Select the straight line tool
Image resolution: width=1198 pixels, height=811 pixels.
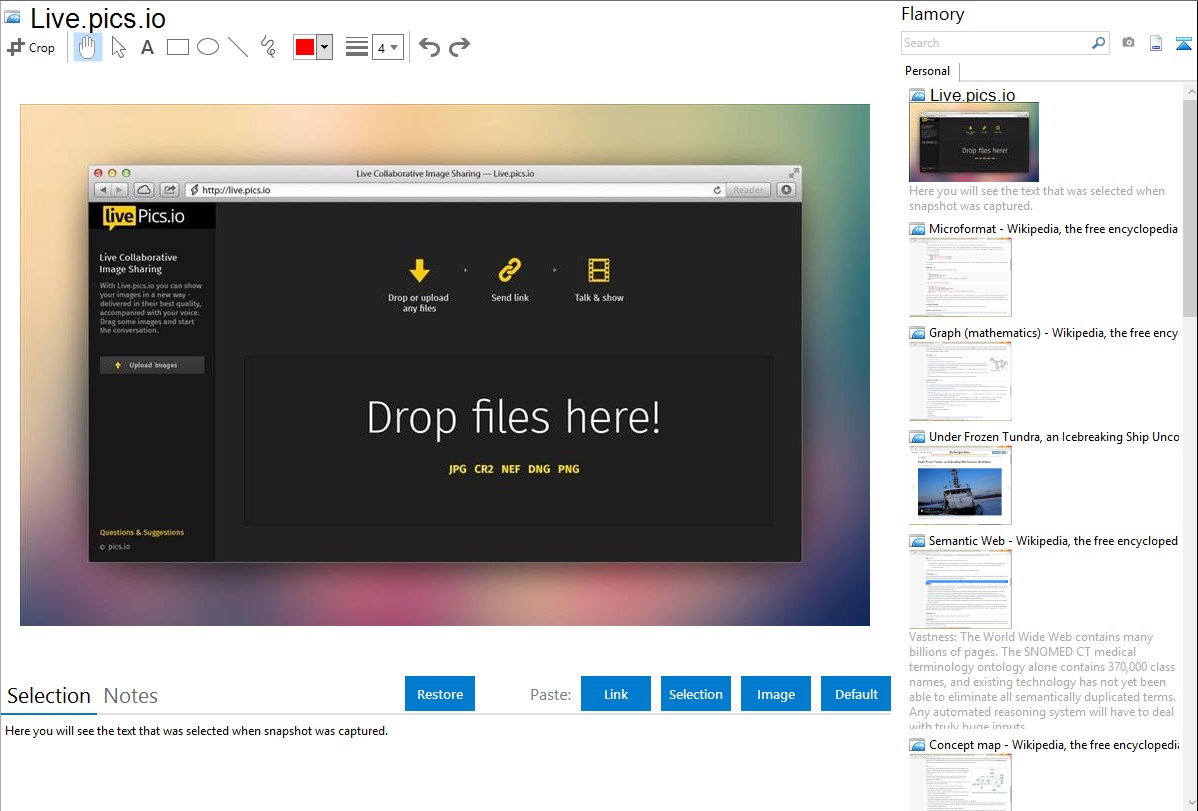[238, 47]
